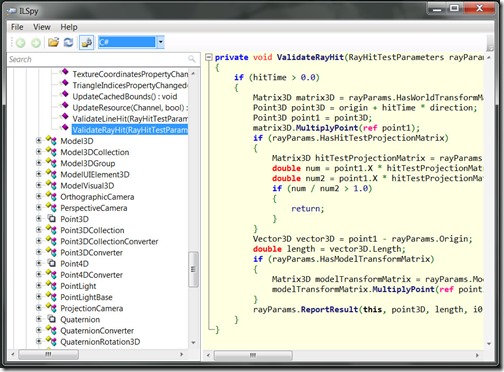
Task: Click code panel scroll right arrow
Action: click(477, 355)
